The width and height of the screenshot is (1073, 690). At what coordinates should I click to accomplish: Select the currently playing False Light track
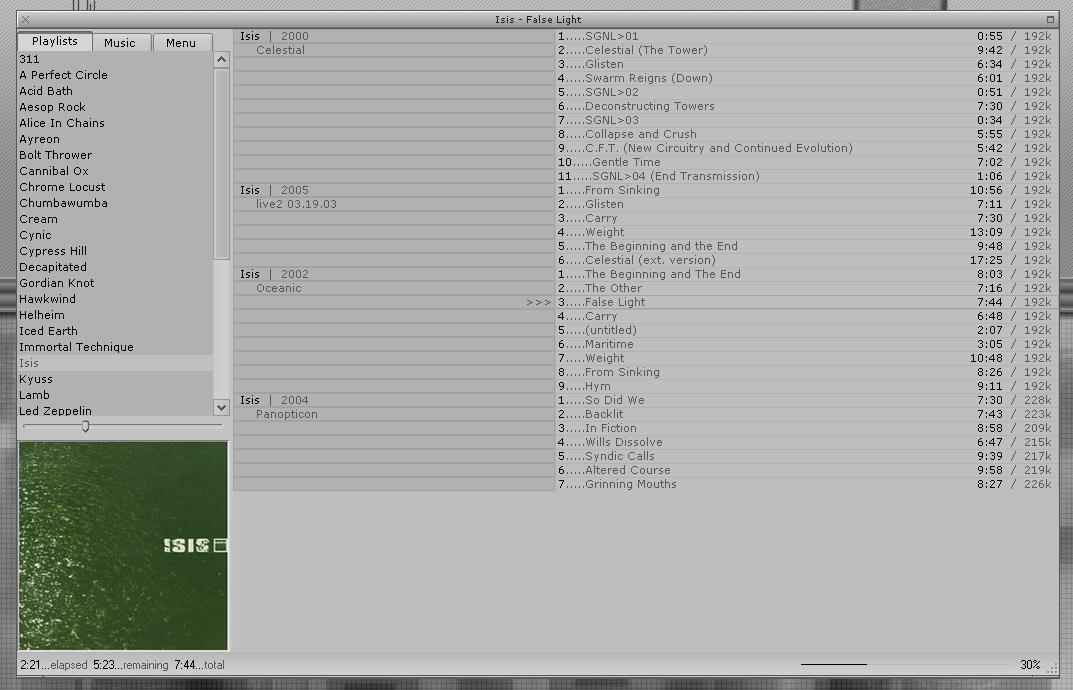tap(805, 302)
